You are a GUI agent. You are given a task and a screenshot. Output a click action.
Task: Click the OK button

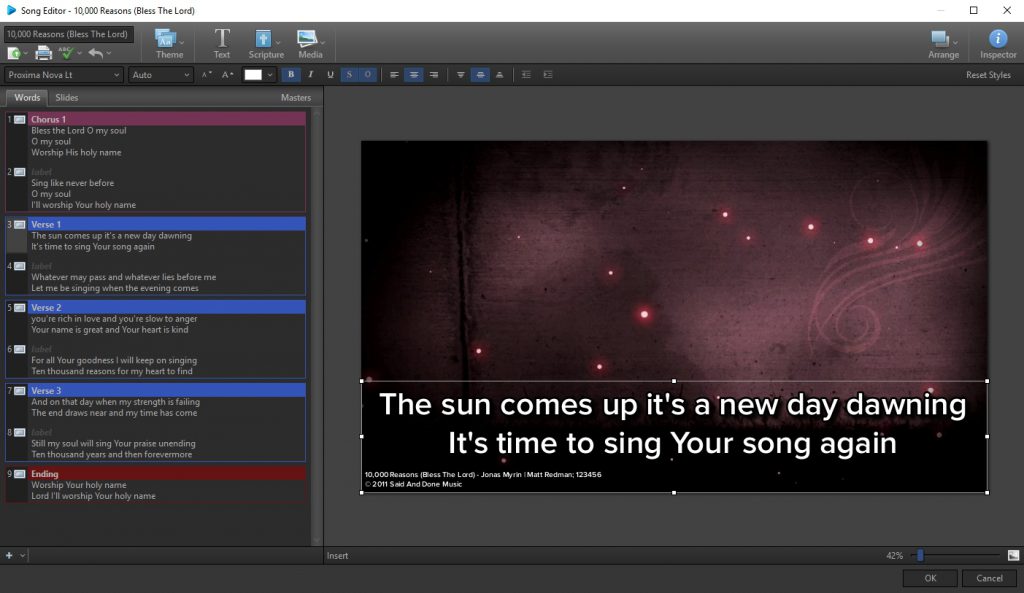click(929, 578)
